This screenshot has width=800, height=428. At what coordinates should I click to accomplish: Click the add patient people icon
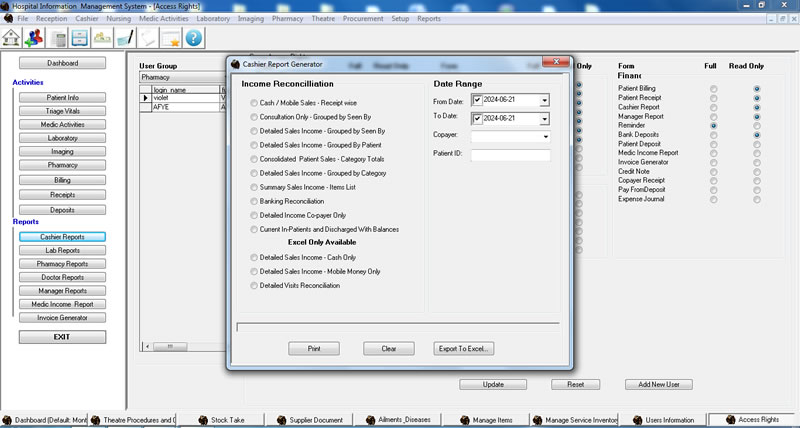coord(36,38)
